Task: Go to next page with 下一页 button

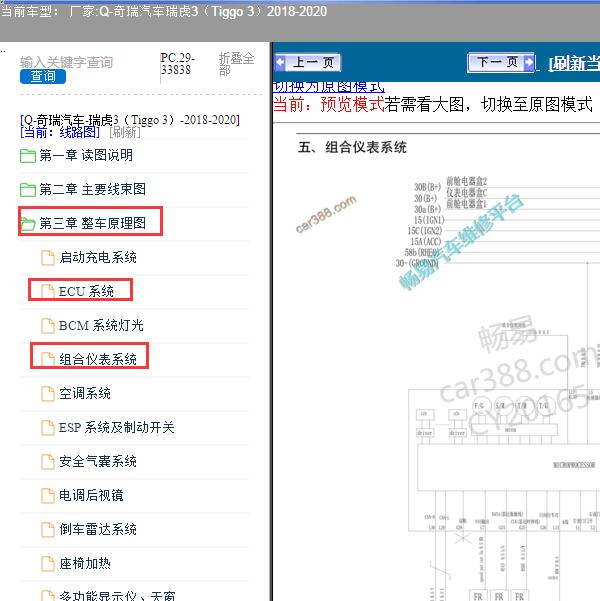Action: (x=501, y=62)
